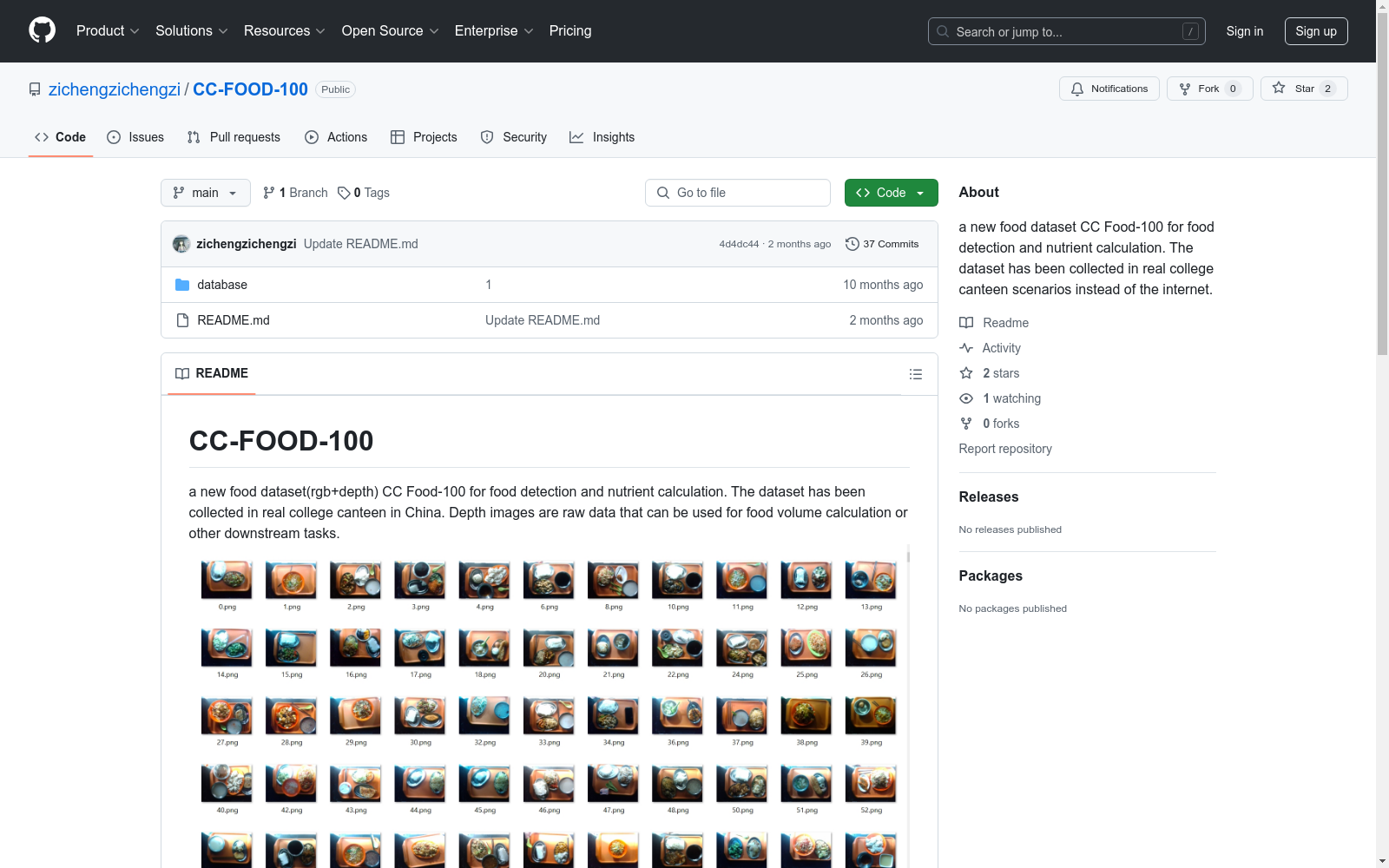Switch to the Projects tab
Viewport: 1389px width, 868px height.
click(x=424, y=137)
